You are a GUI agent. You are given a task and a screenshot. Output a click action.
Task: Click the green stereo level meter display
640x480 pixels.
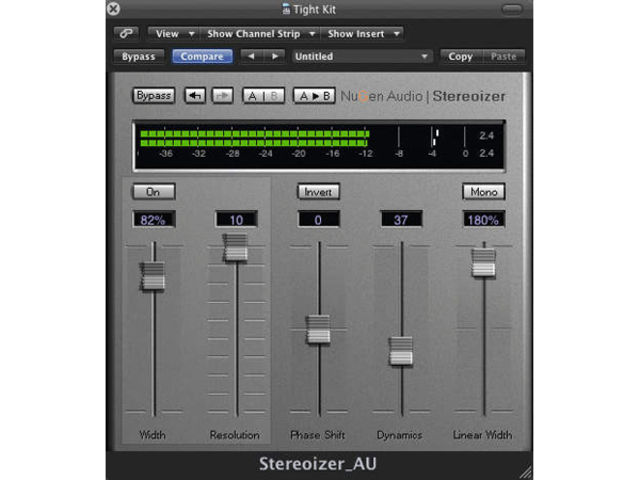[319, 145]
